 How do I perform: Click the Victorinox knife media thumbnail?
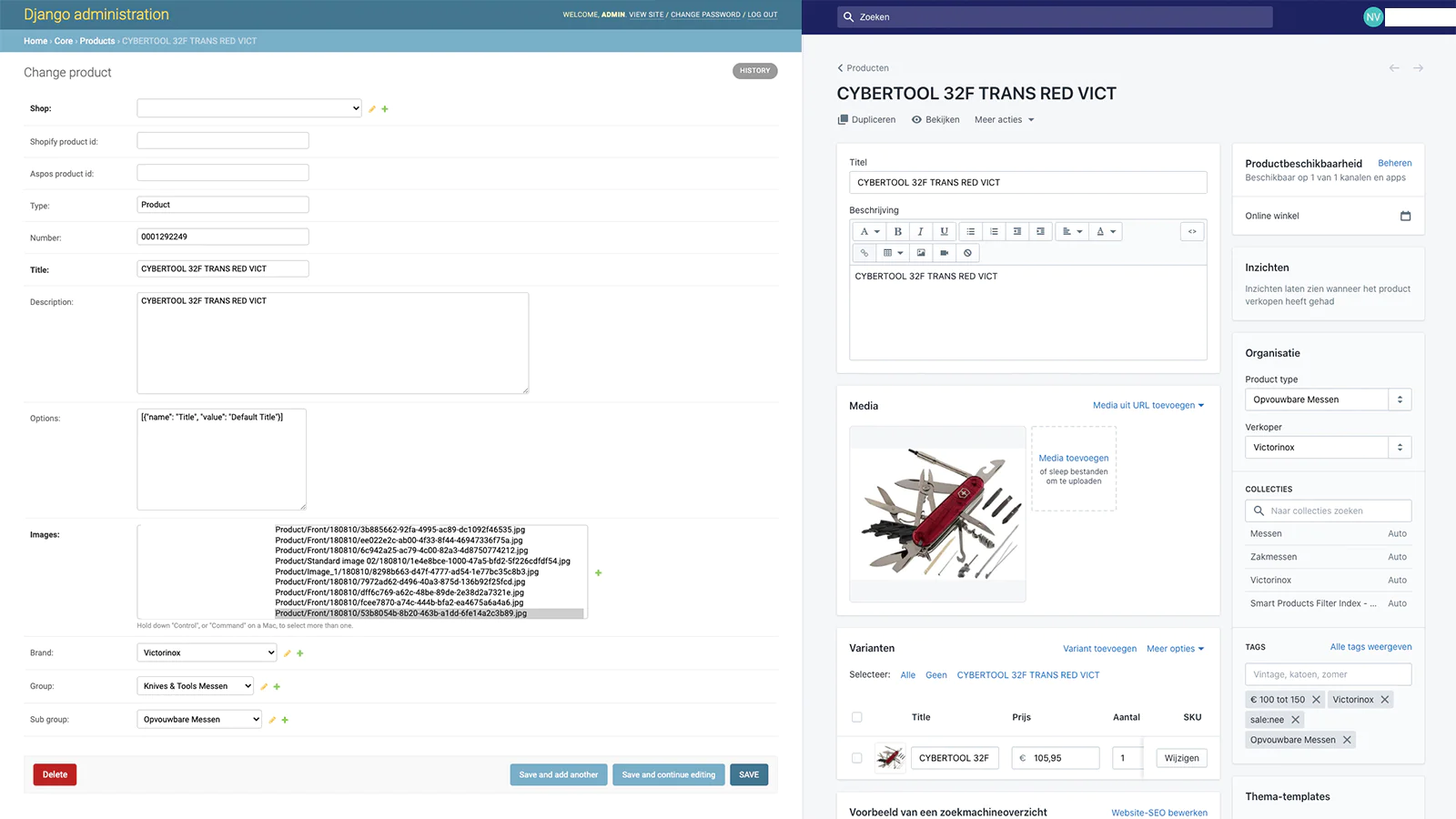(x=937, y=514)
